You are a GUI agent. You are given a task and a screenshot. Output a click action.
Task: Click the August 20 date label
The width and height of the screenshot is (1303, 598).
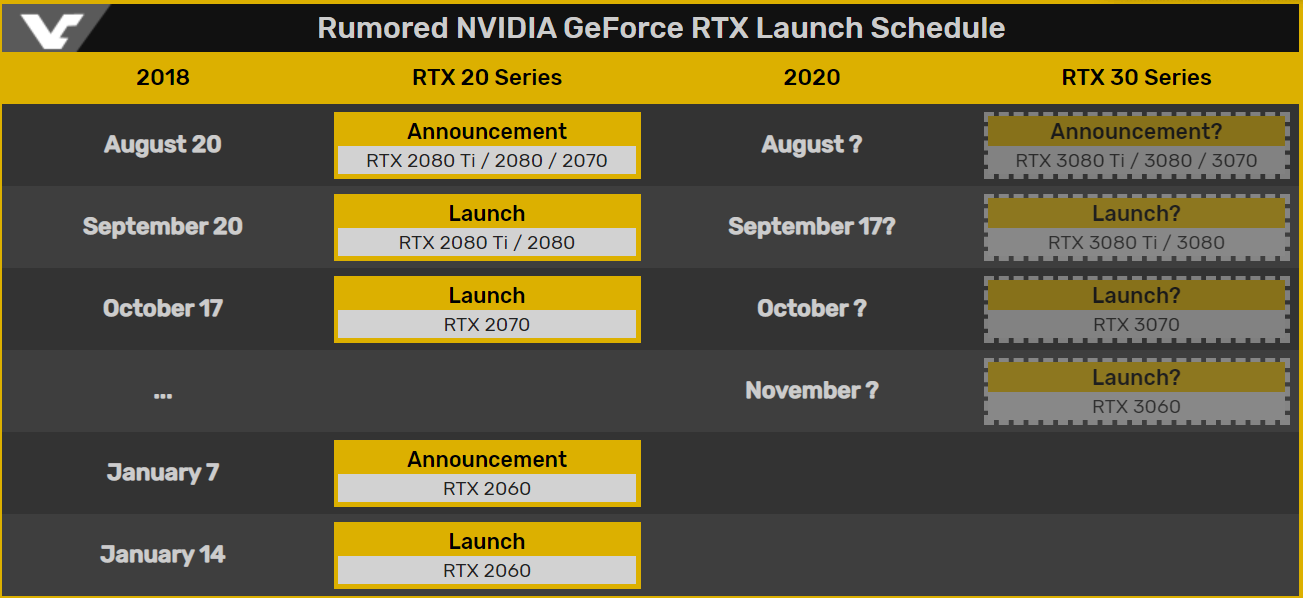163,144
